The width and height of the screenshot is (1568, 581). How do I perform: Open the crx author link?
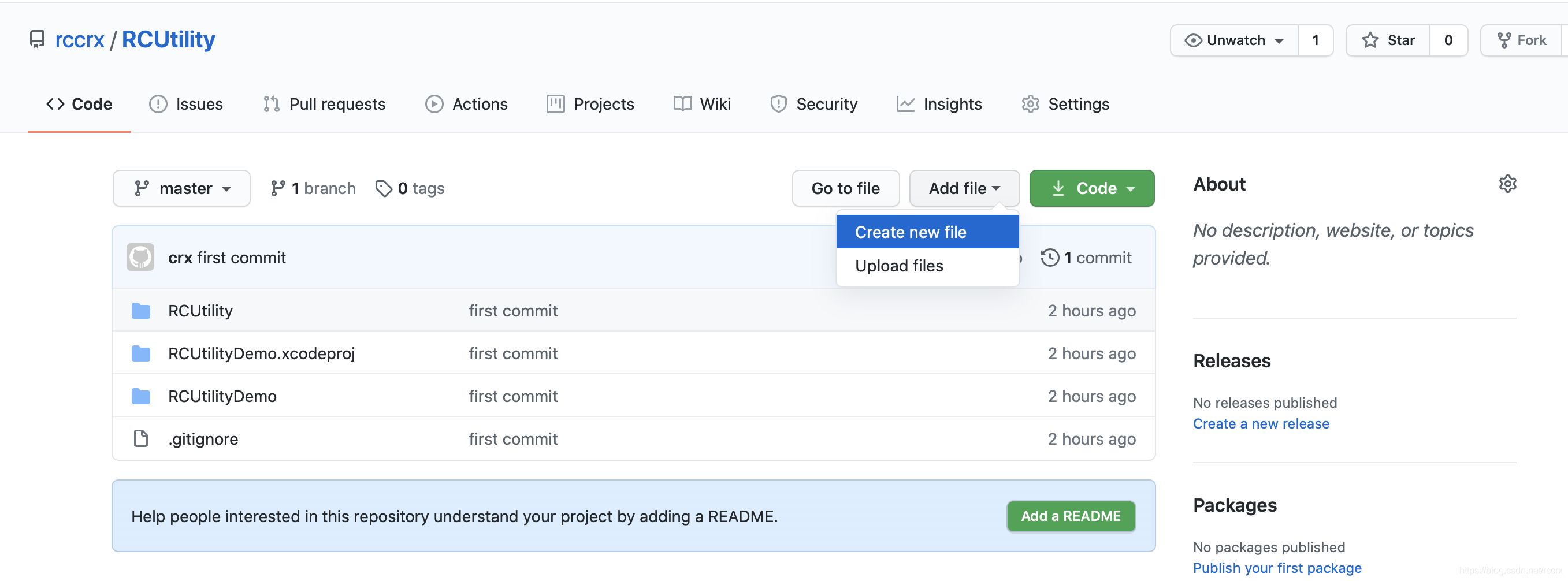pos(180,258)
